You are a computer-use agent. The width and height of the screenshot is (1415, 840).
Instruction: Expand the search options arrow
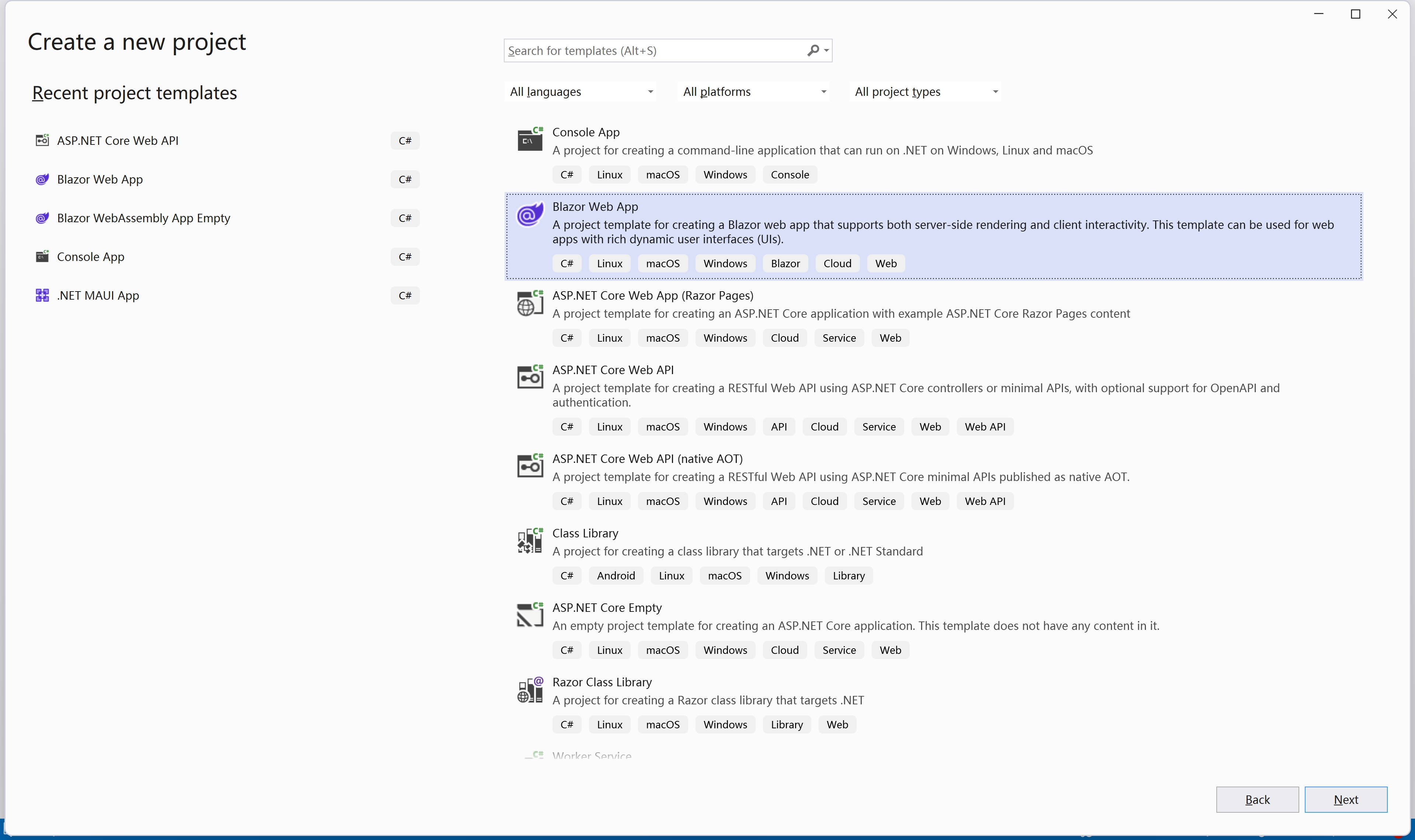click(827, 50)
